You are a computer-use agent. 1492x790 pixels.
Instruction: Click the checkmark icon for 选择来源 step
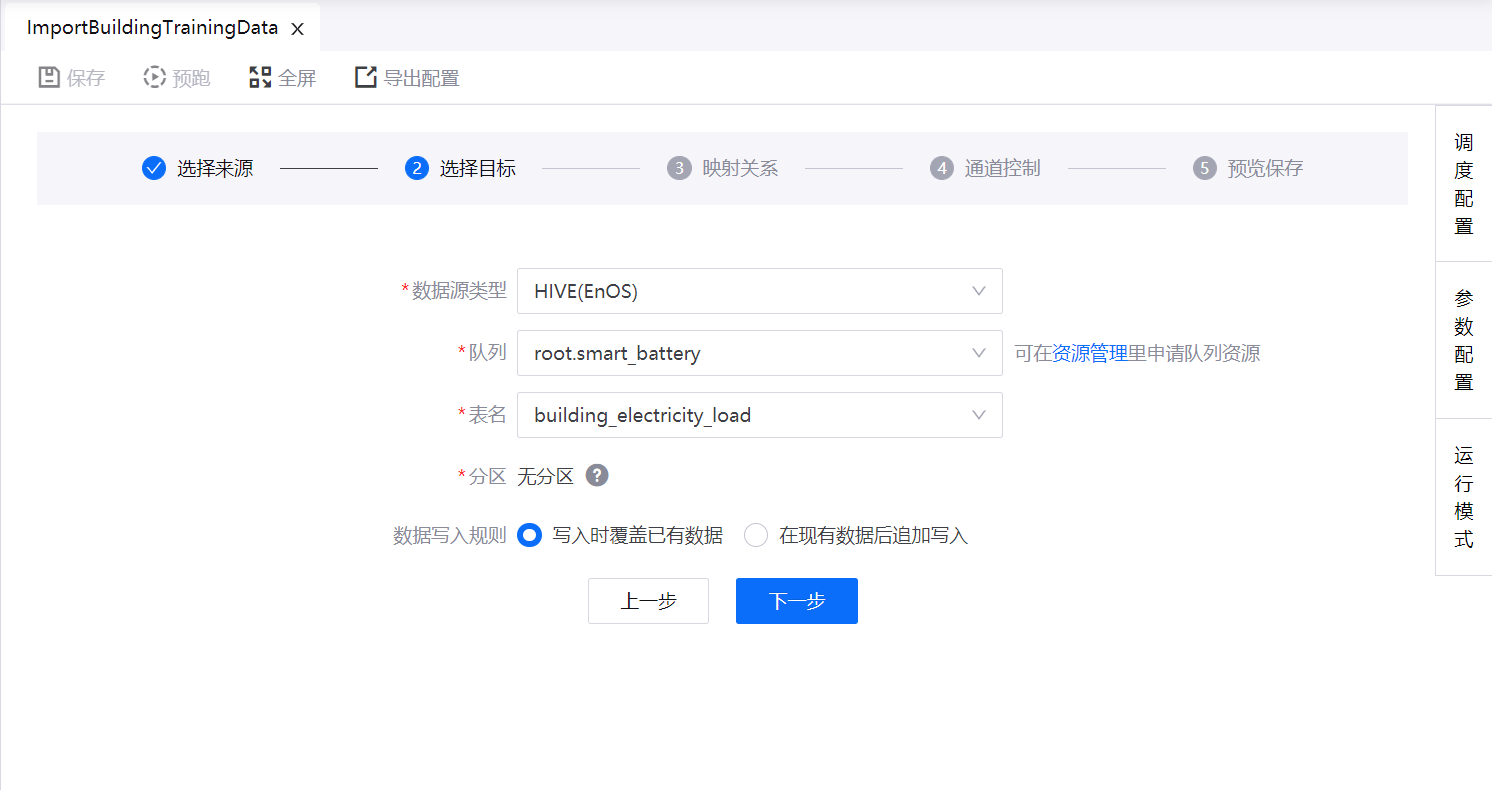click(153, 168)
